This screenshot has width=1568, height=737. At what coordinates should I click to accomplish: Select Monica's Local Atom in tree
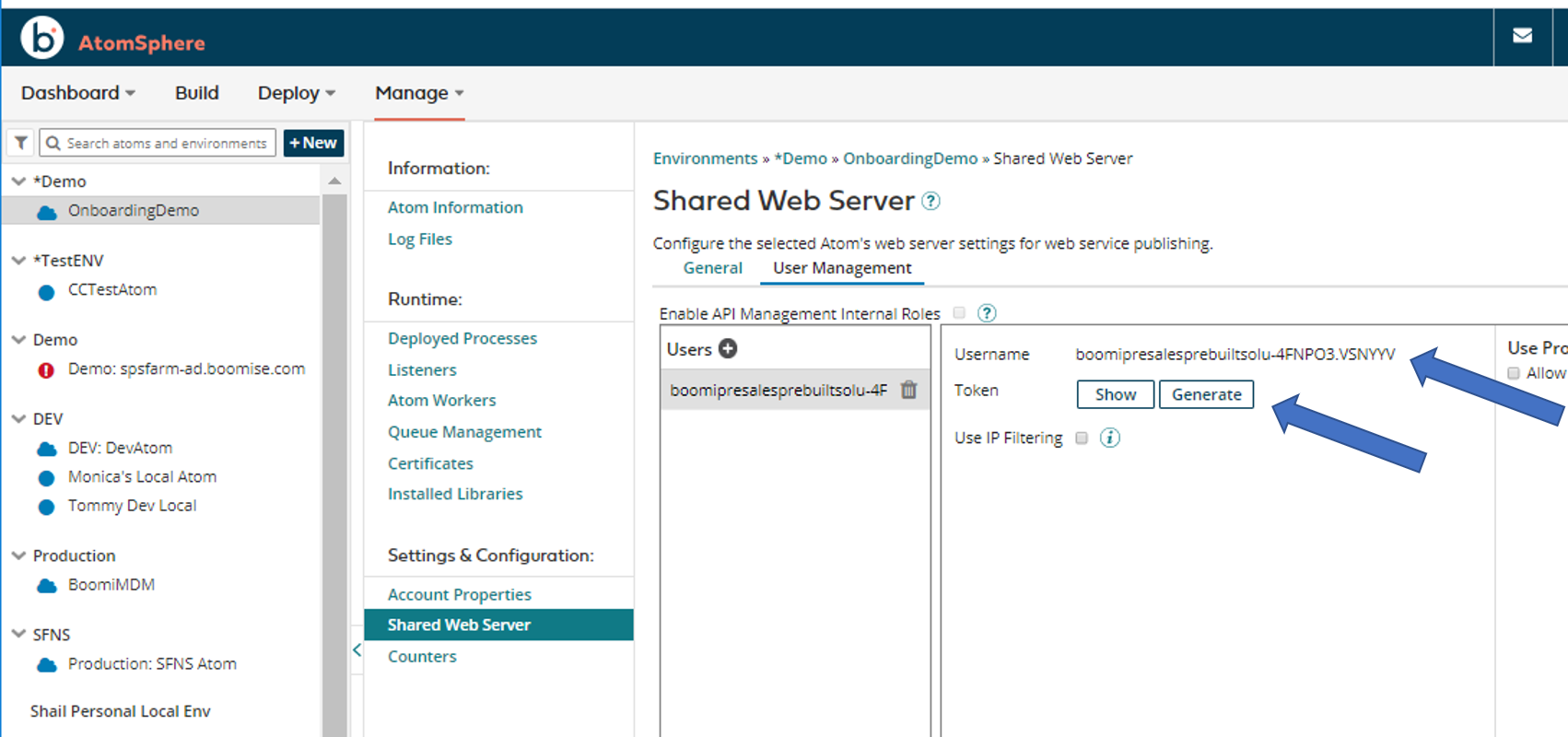tap(142, 477)
